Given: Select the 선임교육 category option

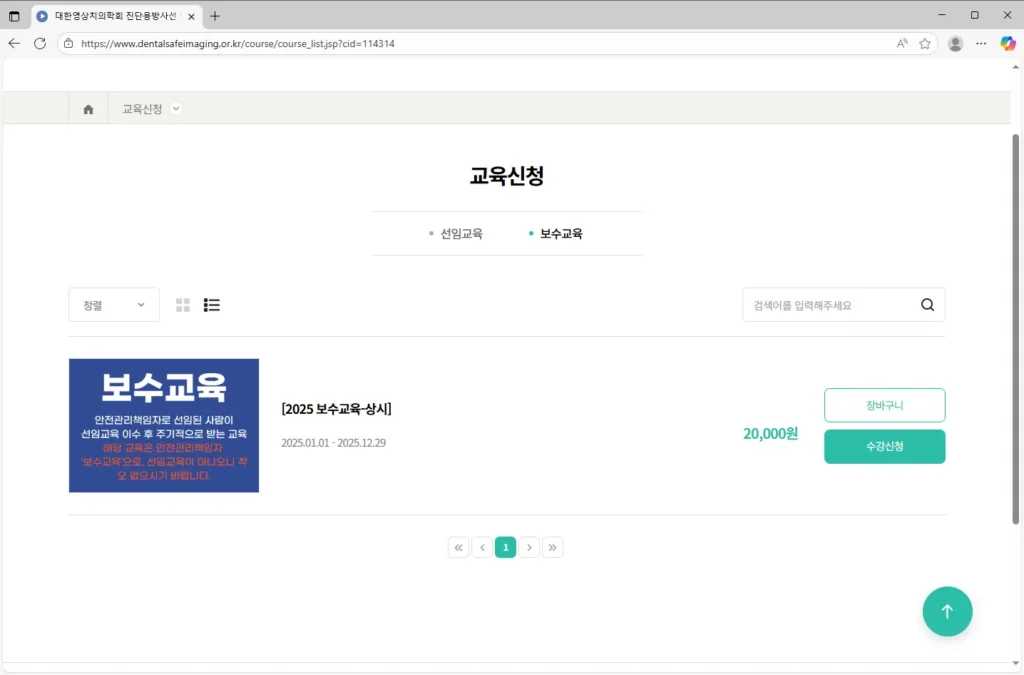Looking at the screenshot, I should coord(461,233).
